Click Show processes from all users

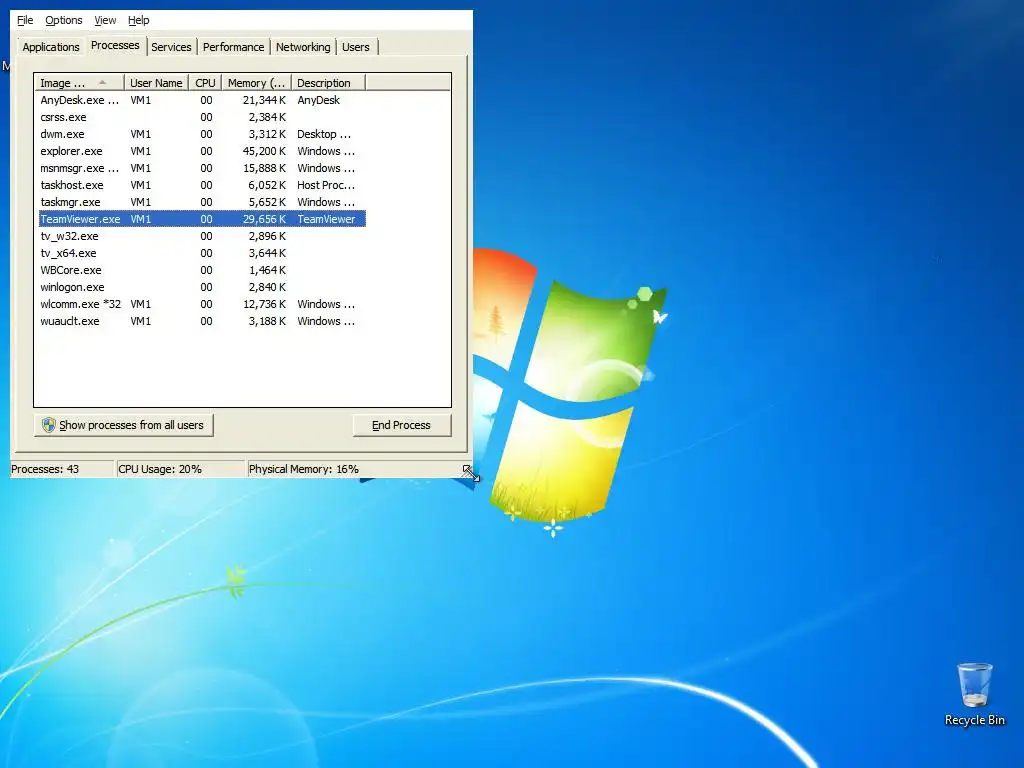123,425
